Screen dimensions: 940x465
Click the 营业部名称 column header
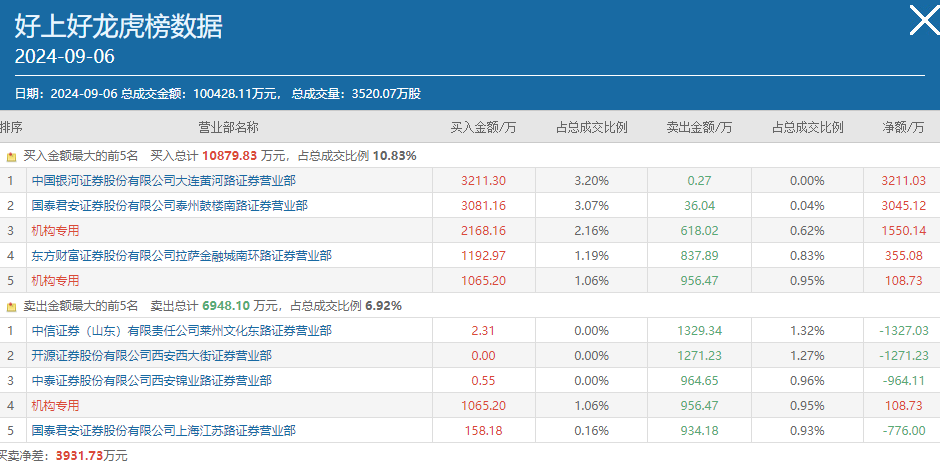[228, 127]
